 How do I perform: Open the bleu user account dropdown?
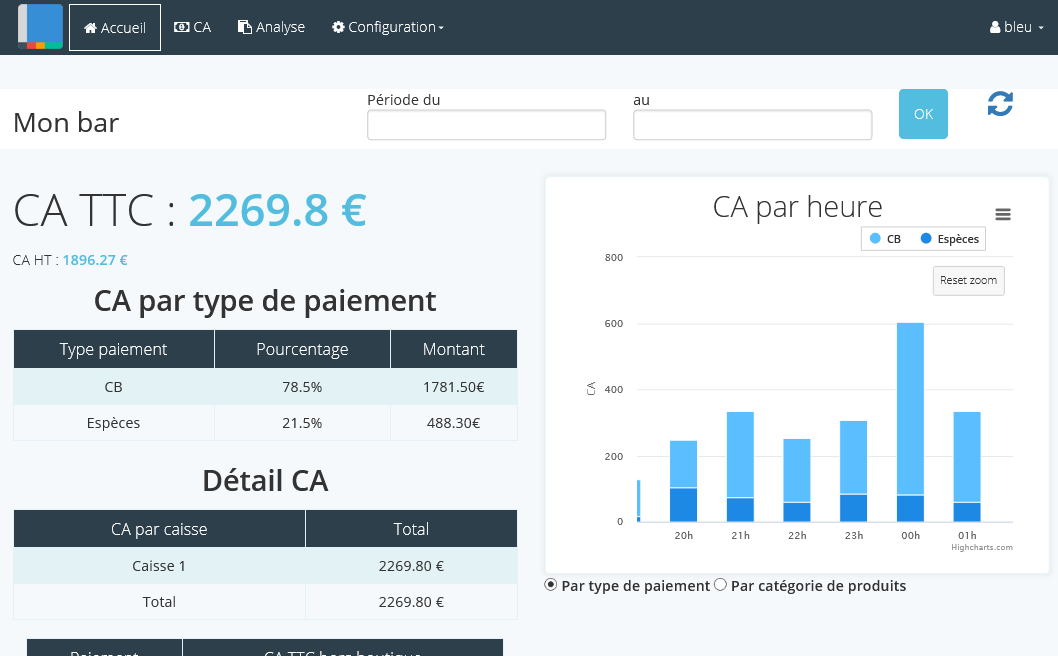(1017, 27)
